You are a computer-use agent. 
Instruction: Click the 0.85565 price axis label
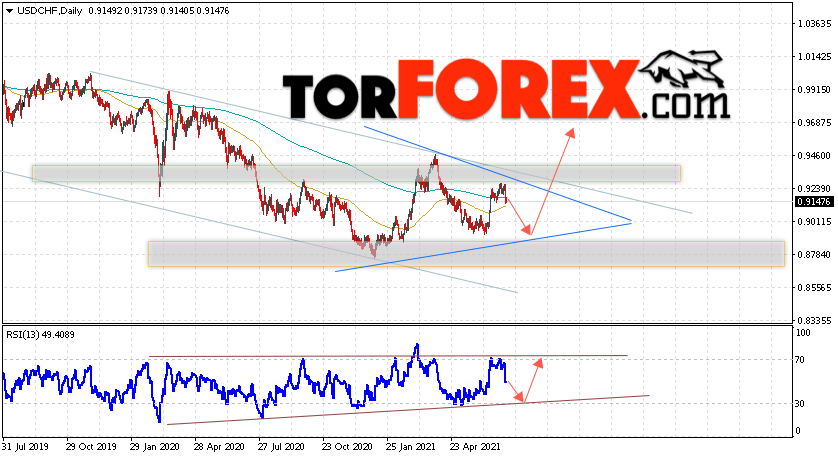[814, 288]
